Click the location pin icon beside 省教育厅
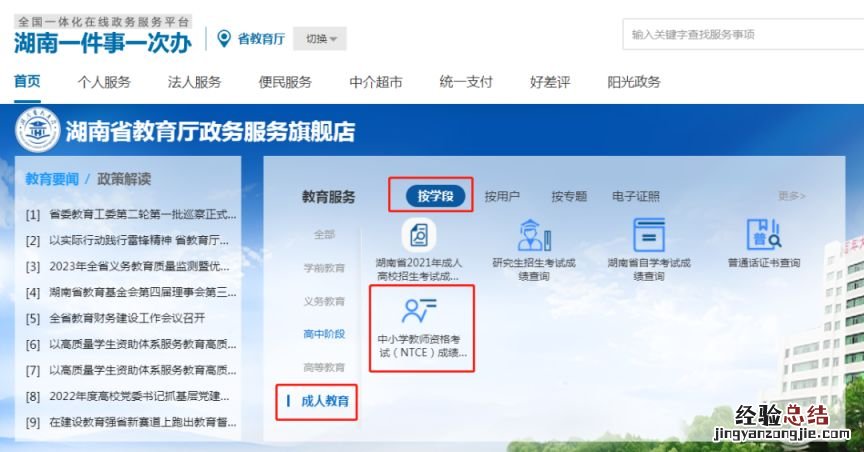This screenshot has height=452, width=864. tap(224, 39)
